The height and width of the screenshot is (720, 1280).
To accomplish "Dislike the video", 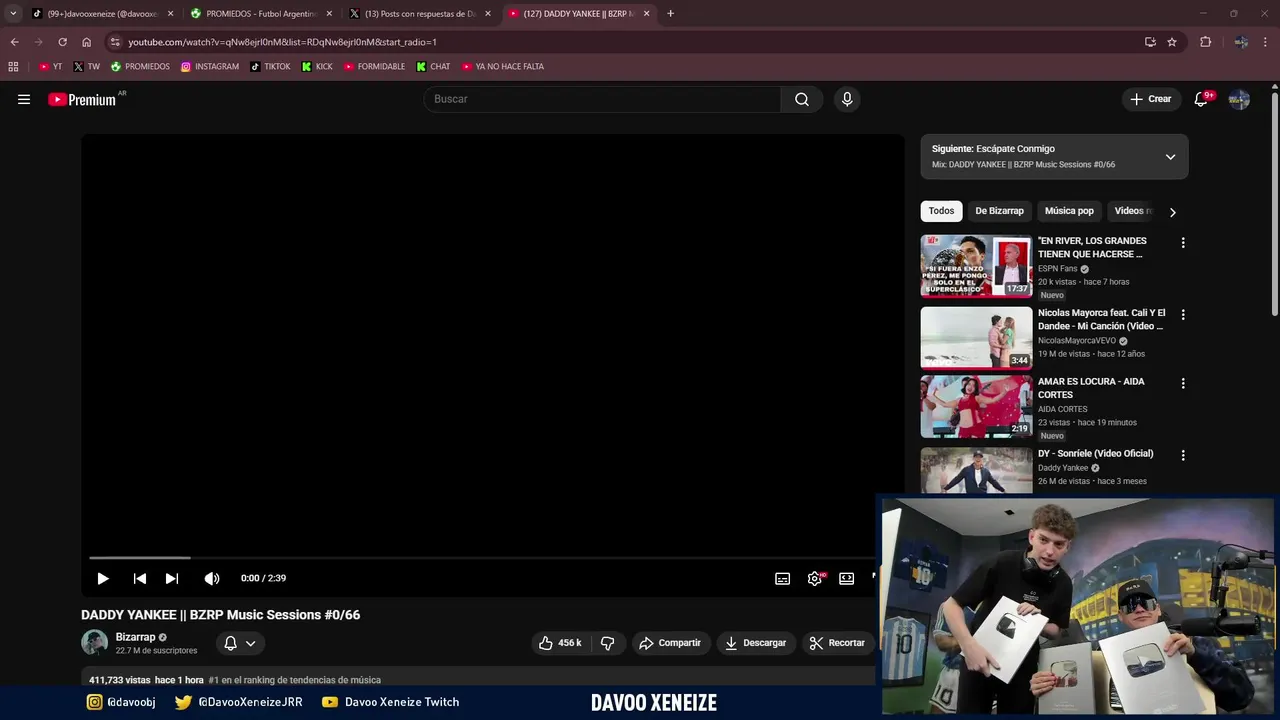I will [x=607, y=643].
